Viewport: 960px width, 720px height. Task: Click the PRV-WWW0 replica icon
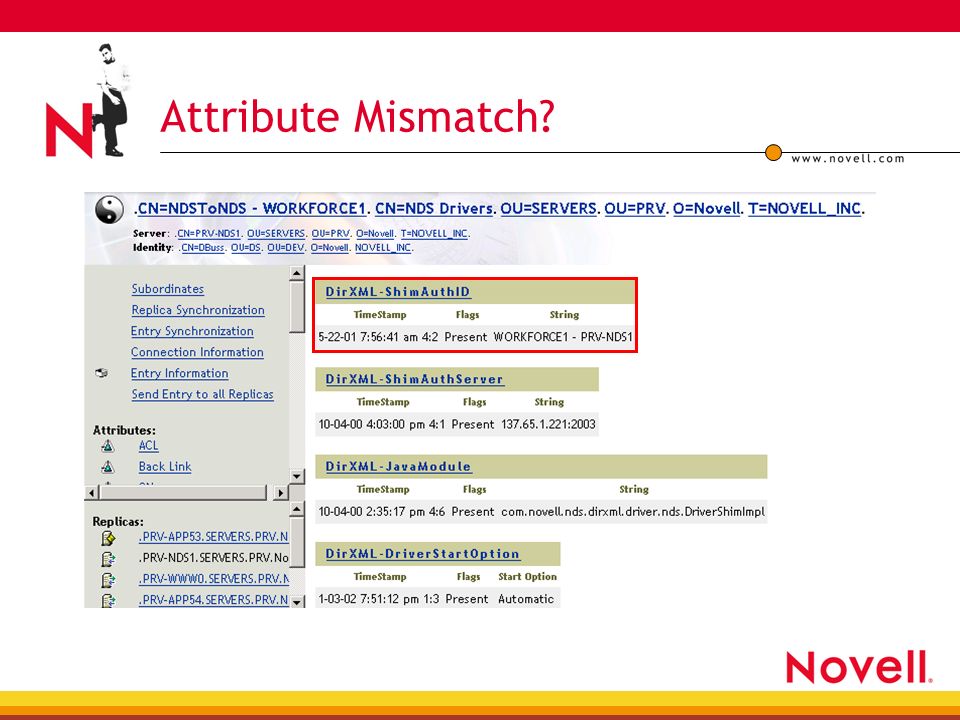(x=108, y=579)
